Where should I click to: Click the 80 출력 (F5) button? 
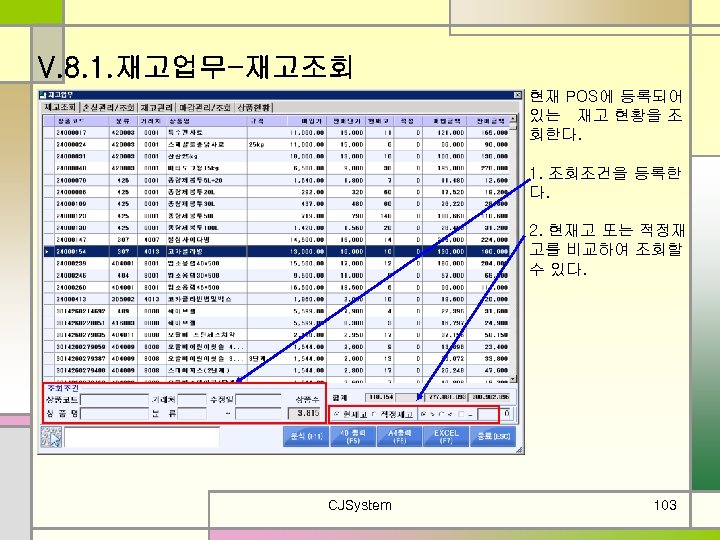pyautogui.click(x=353, y=436)
